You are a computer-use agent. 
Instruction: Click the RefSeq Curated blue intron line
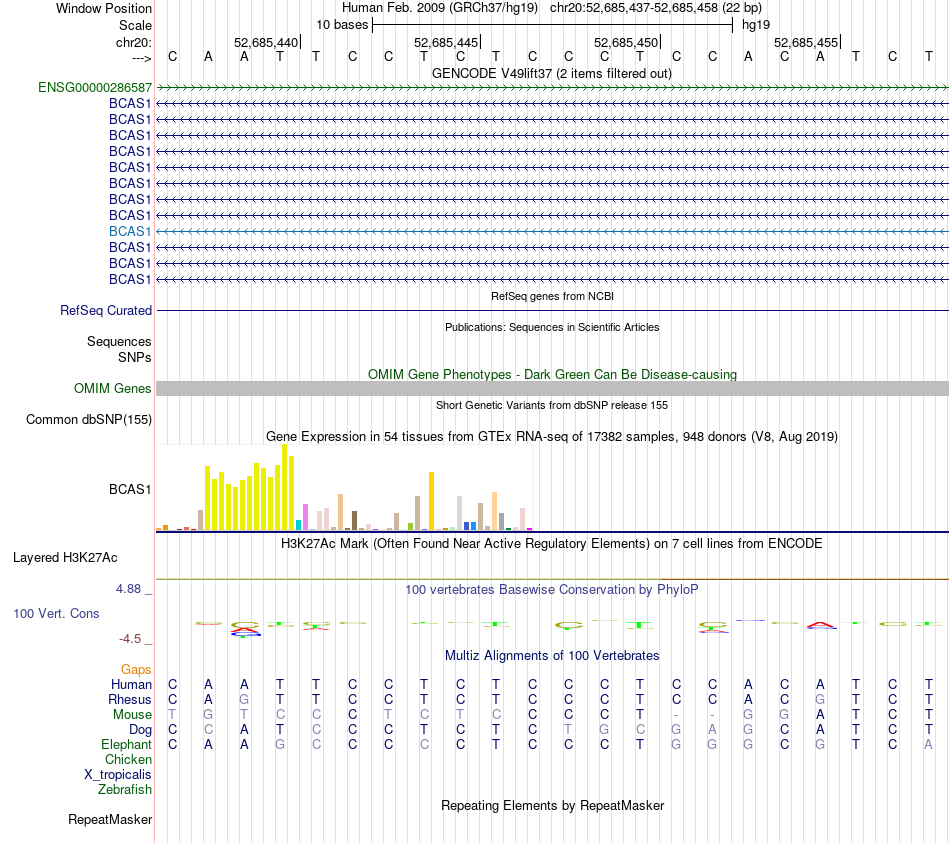point(552,310)
